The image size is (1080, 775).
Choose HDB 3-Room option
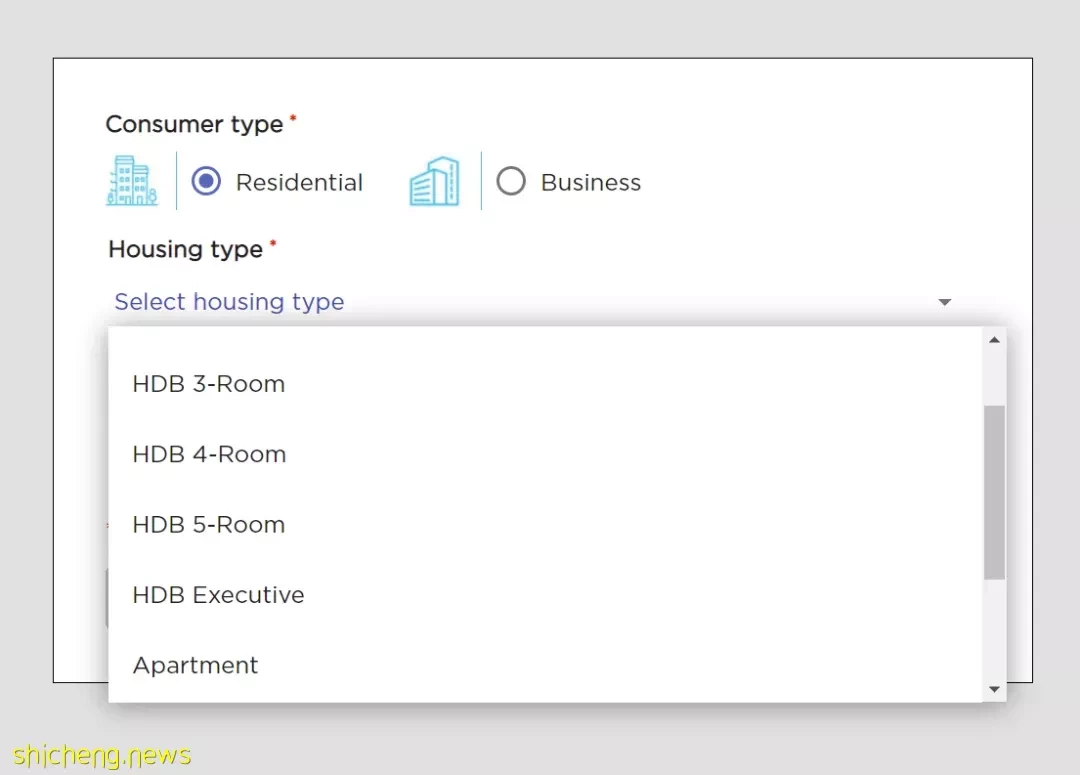point(545,384)
